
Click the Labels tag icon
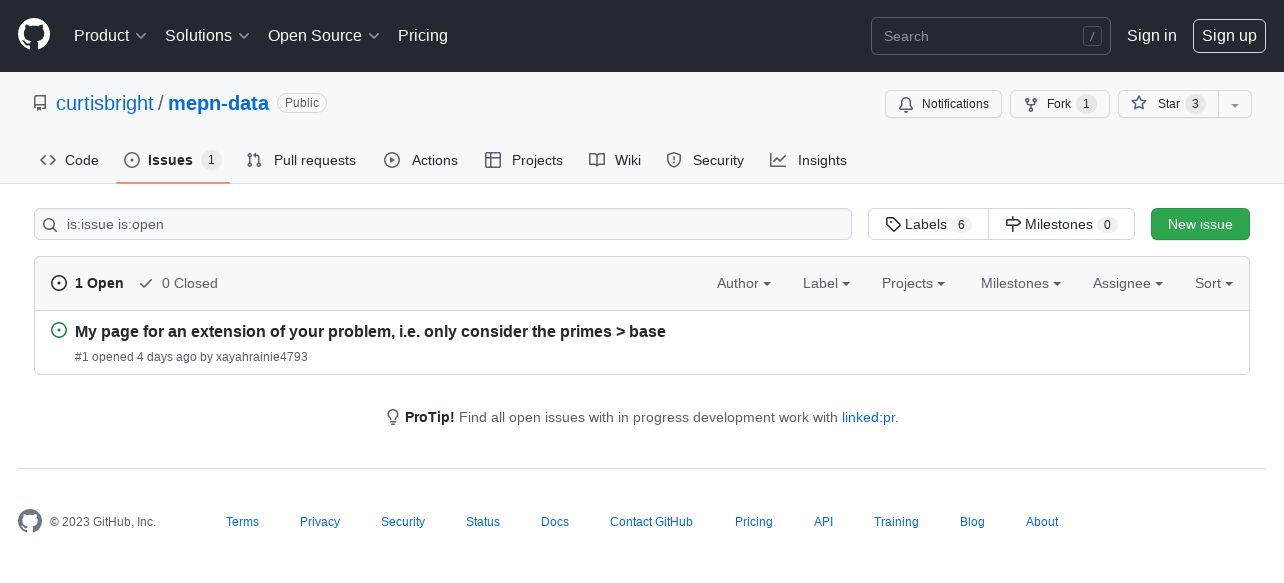893,224
